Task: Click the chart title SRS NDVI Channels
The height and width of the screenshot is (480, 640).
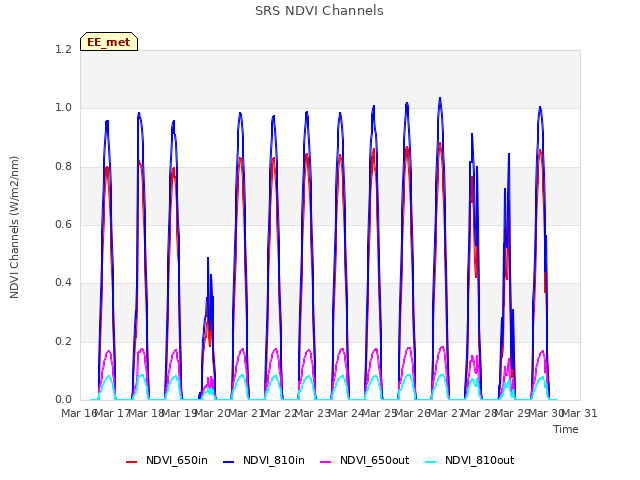Action: (x=319, y=11)
